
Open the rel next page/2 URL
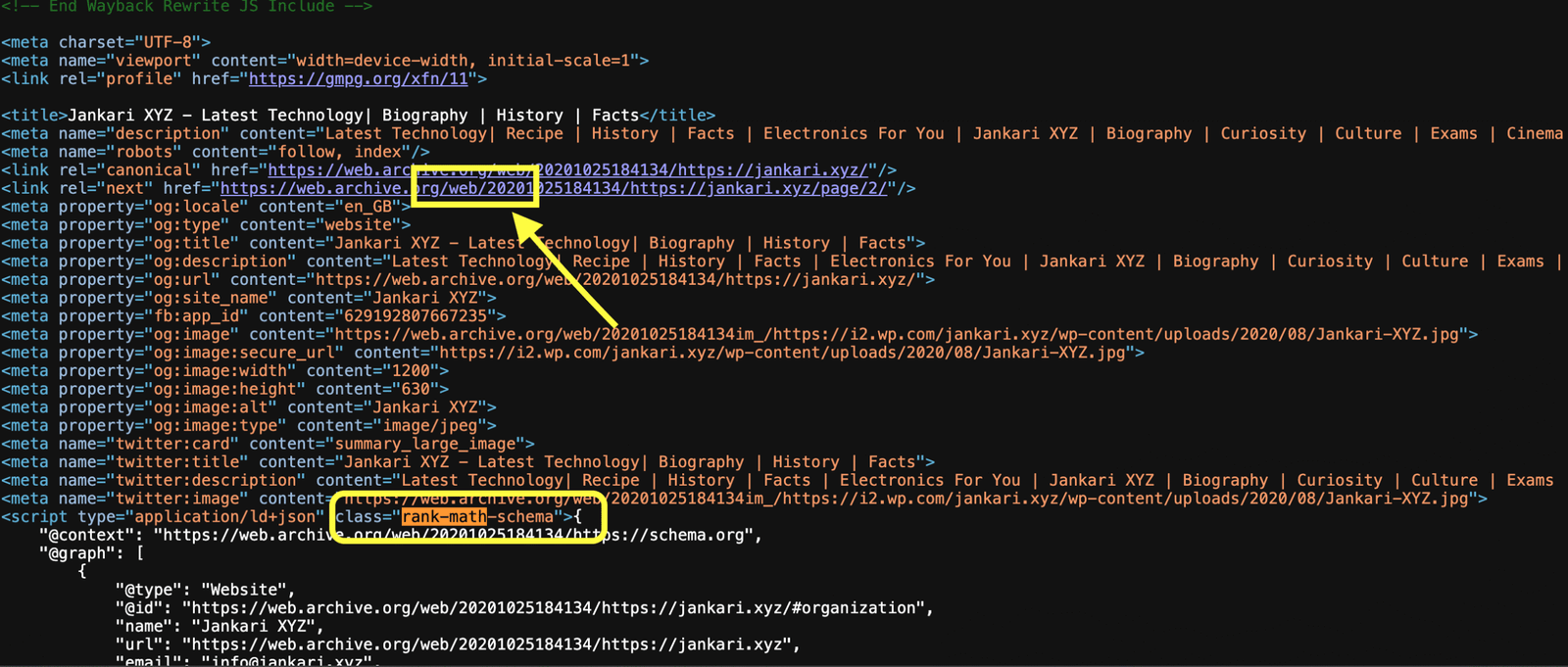554,188
